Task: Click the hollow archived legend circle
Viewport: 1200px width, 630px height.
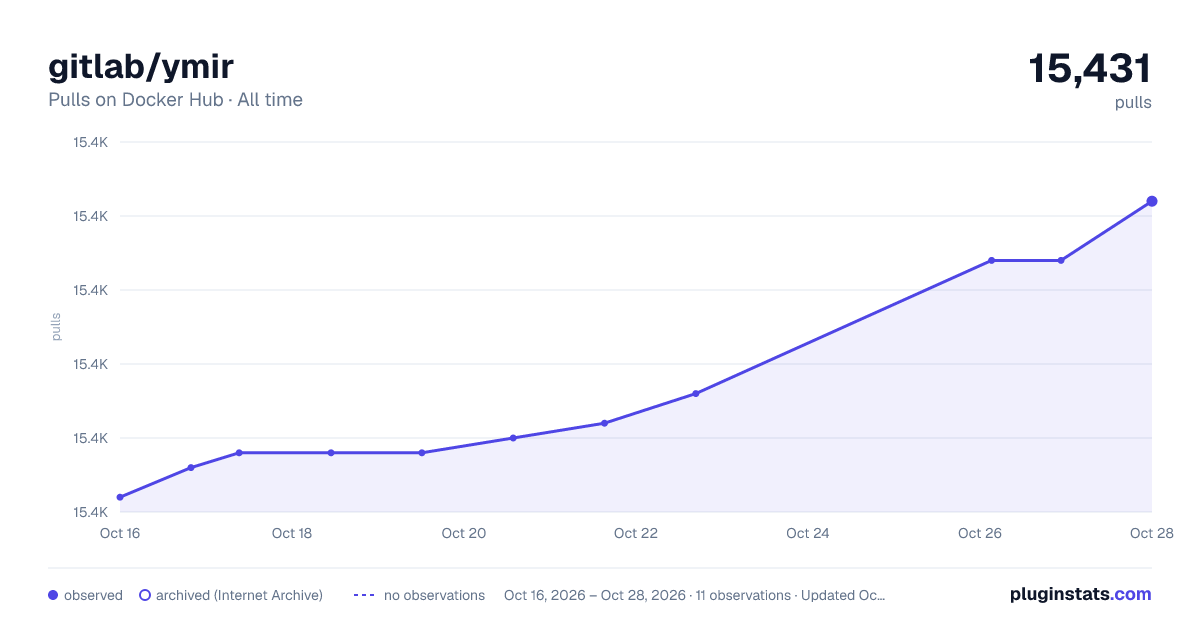Action: pyautogui.click(x=145, y=595)
